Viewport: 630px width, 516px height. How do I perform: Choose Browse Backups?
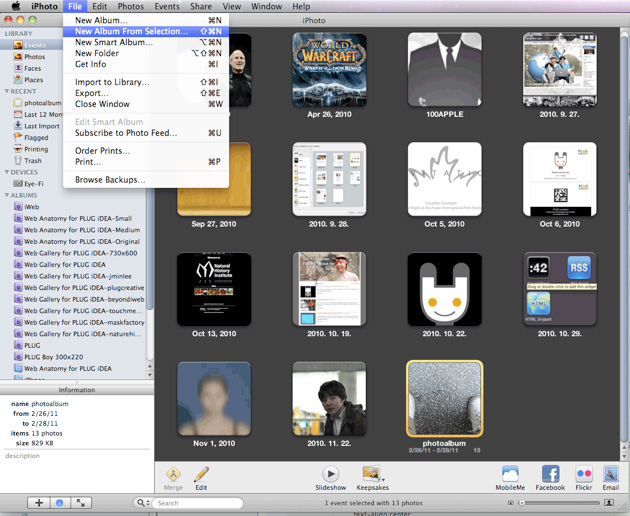click(x=146, y=180)
